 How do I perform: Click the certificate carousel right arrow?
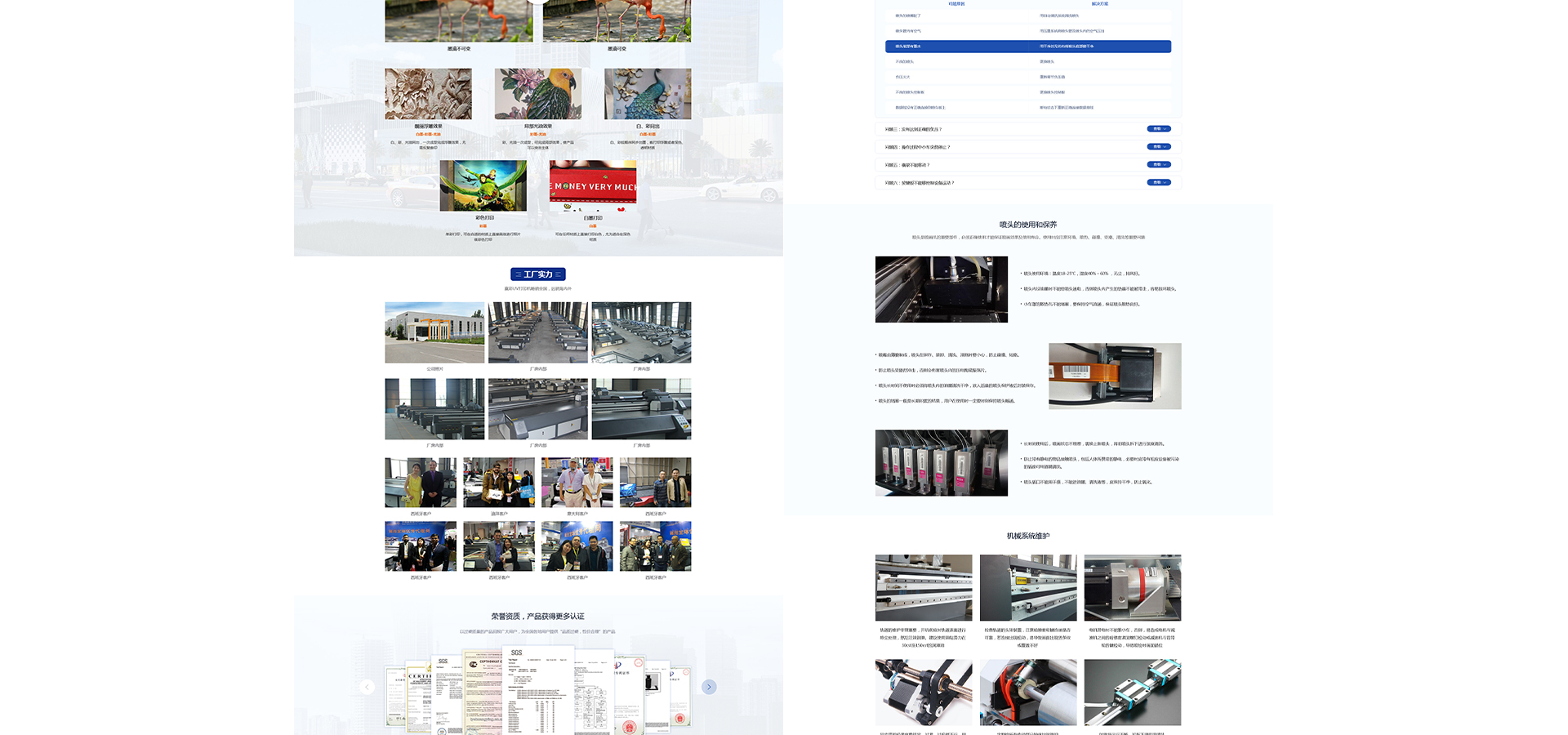click(709, 687)
